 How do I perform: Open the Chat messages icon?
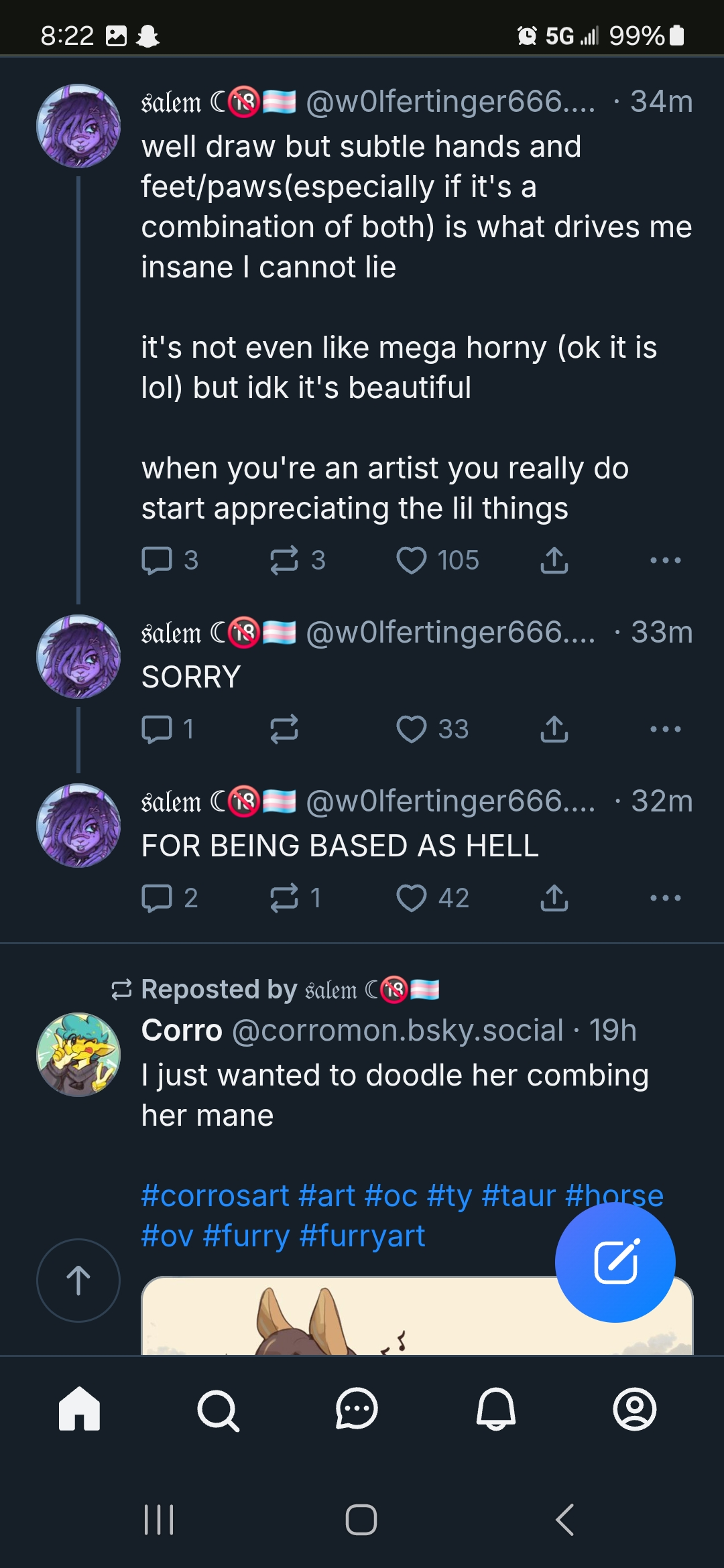tap(357, 1409)
